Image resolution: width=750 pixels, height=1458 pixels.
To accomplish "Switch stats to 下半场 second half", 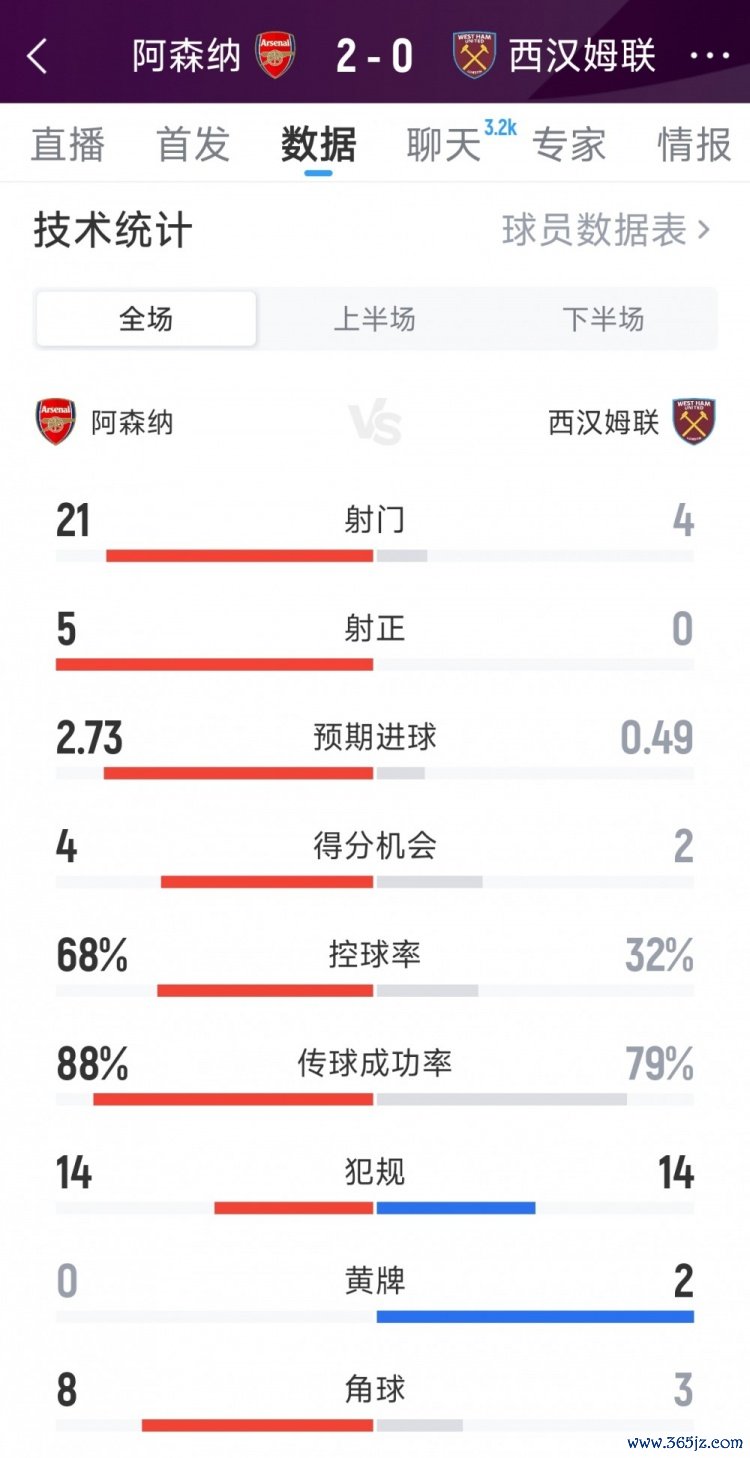I will 603,319.
